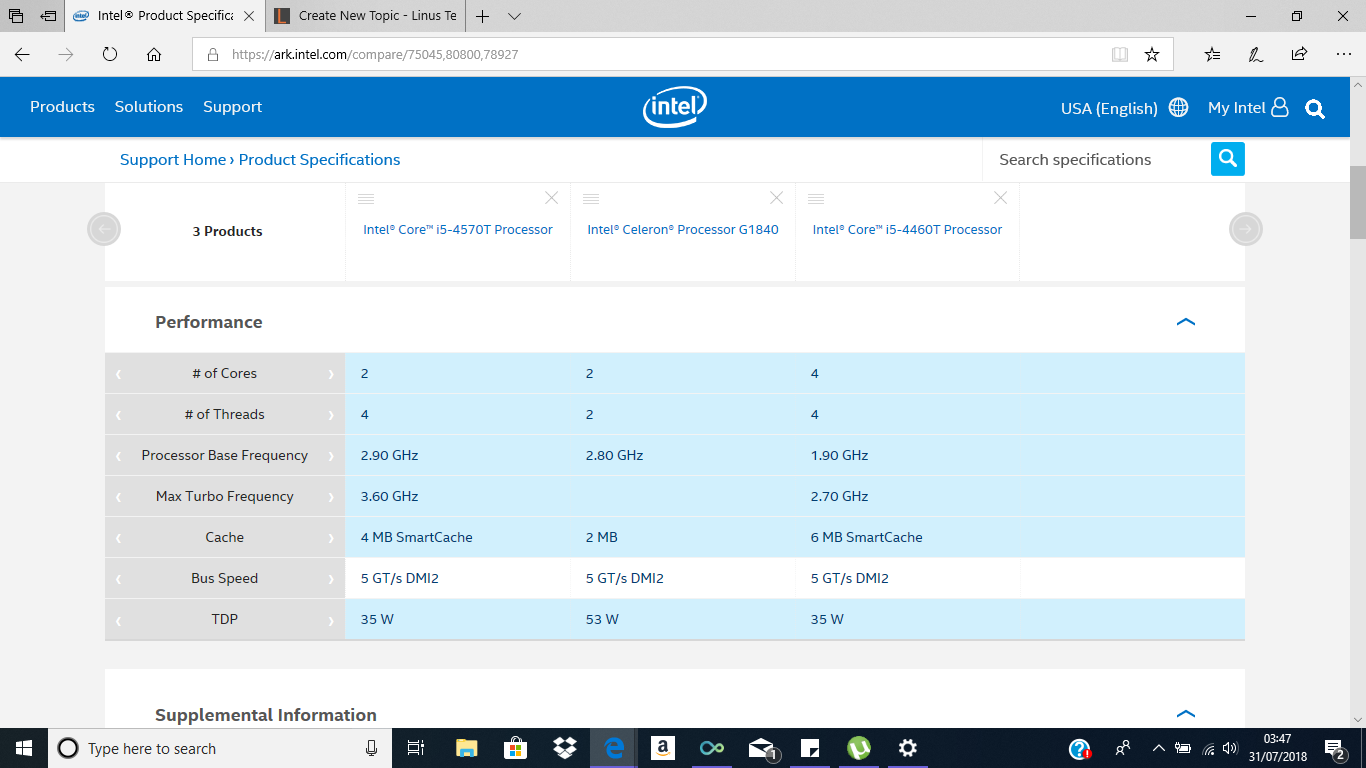Viewport: 1366px width, 768px height.
Task: Refresh the page in Edge
Action: pos(110,55)
